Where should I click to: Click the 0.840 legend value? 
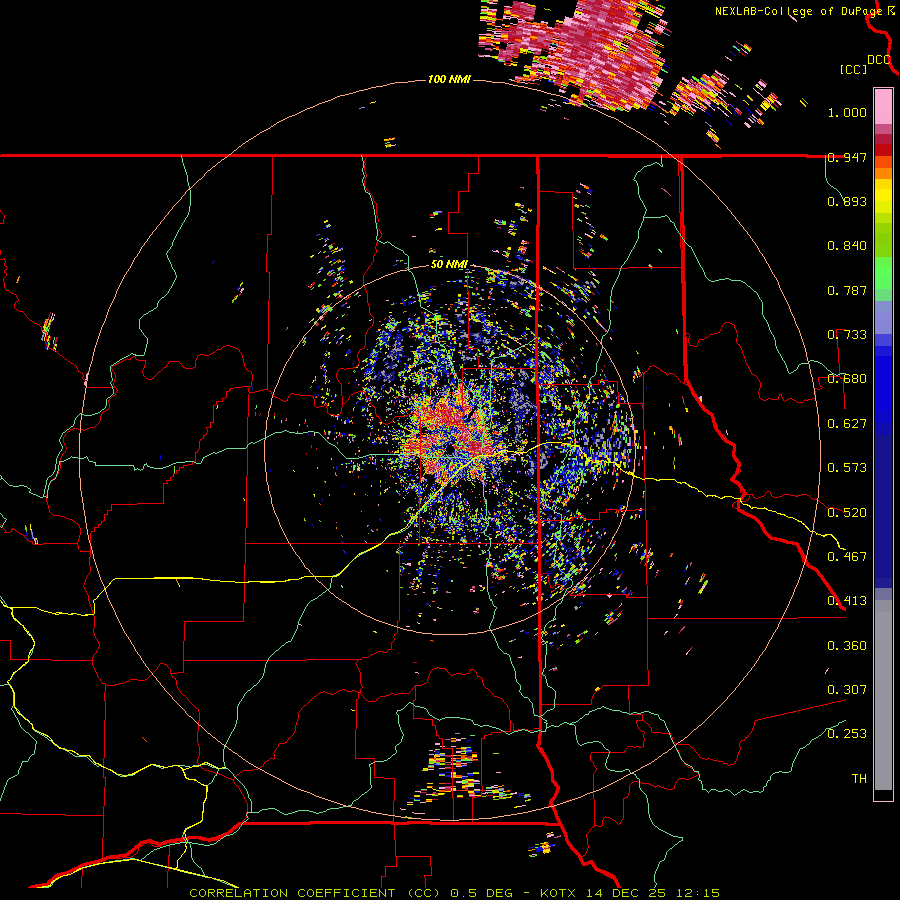coord(847,246)
